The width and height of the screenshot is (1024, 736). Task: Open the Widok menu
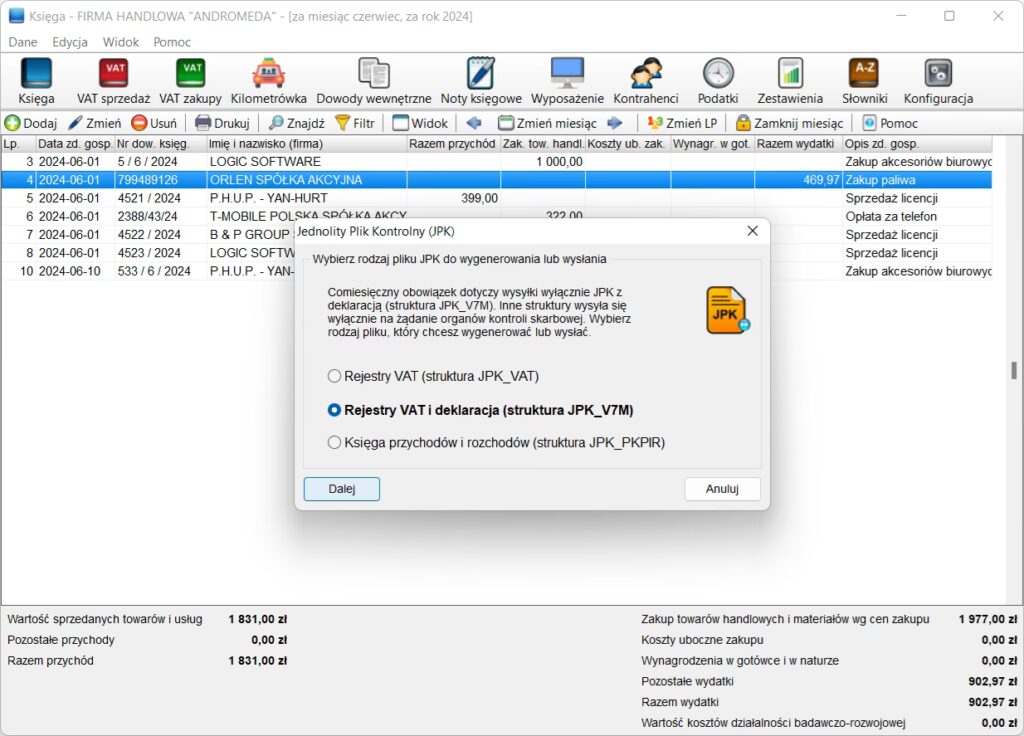coord(121,42)
